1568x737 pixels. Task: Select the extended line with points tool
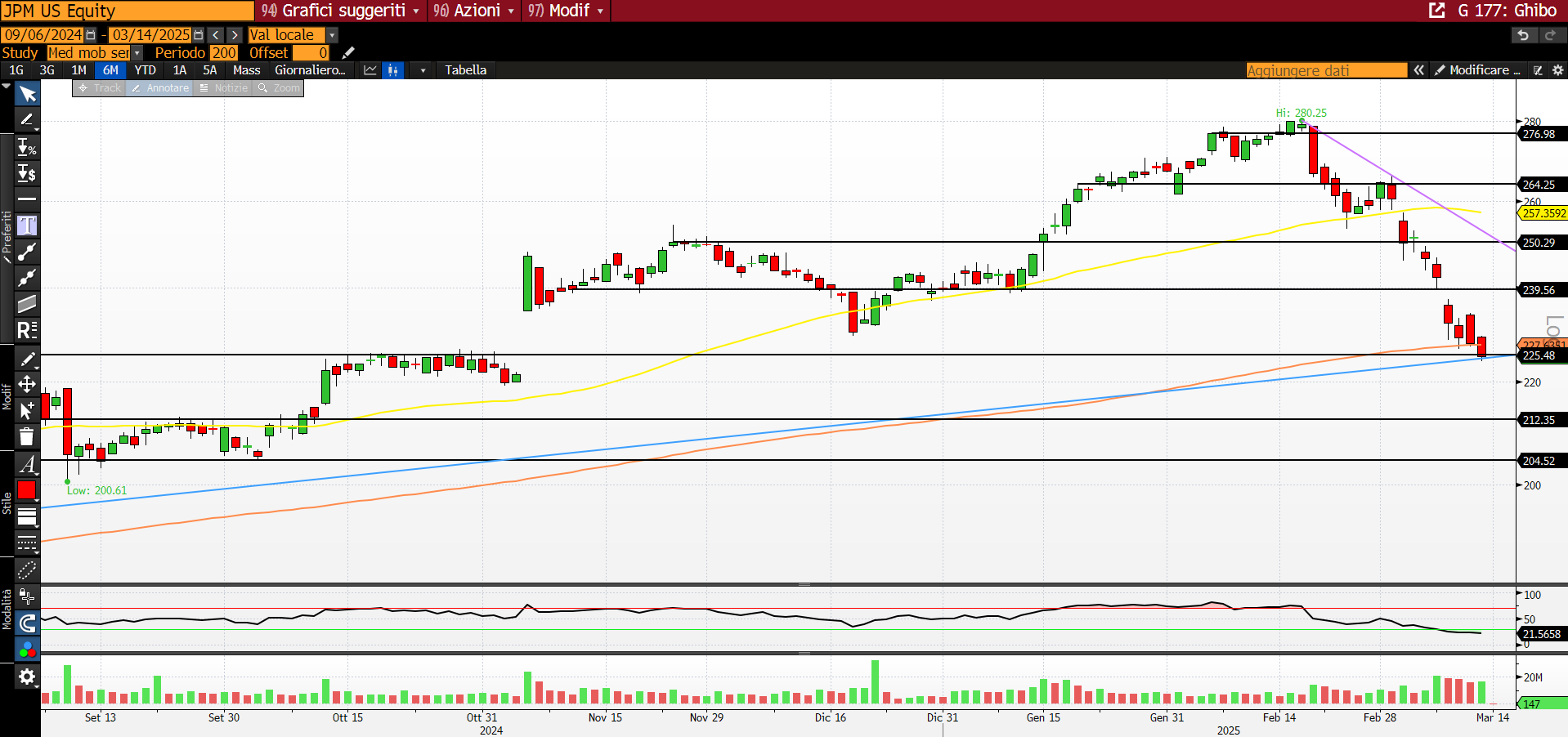(27, 278)
